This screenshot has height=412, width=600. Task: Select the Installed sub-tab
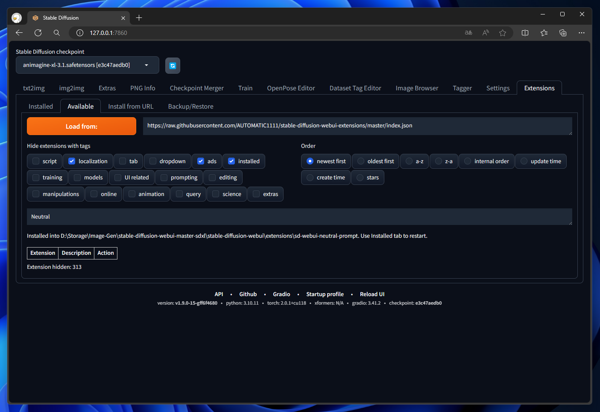(x=41, y=106)
